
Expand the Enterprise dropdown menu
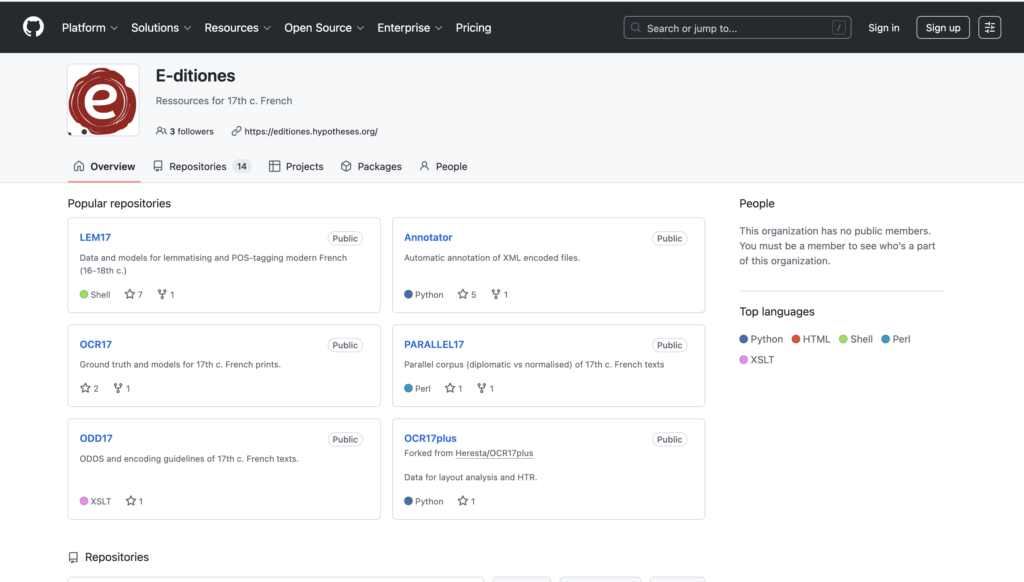point(410,28)
